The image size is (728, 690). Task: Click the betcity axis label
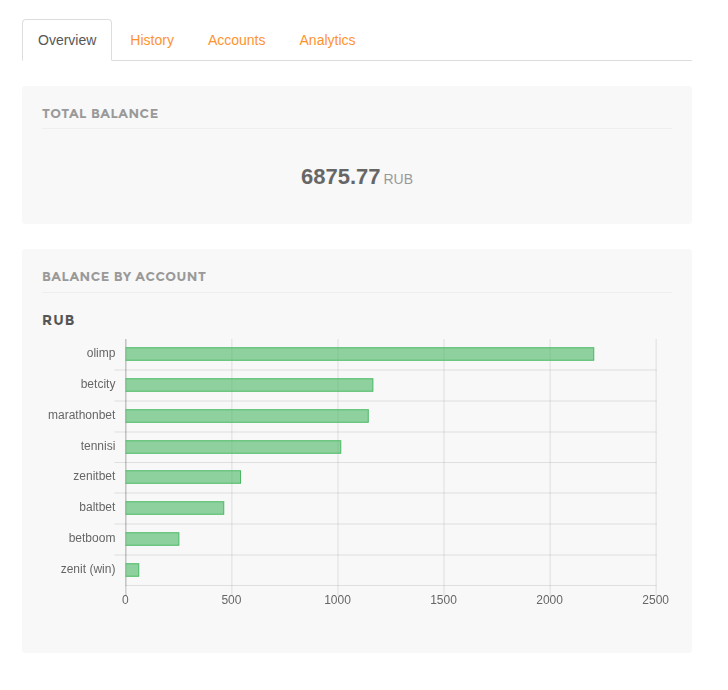pos(98,384)
